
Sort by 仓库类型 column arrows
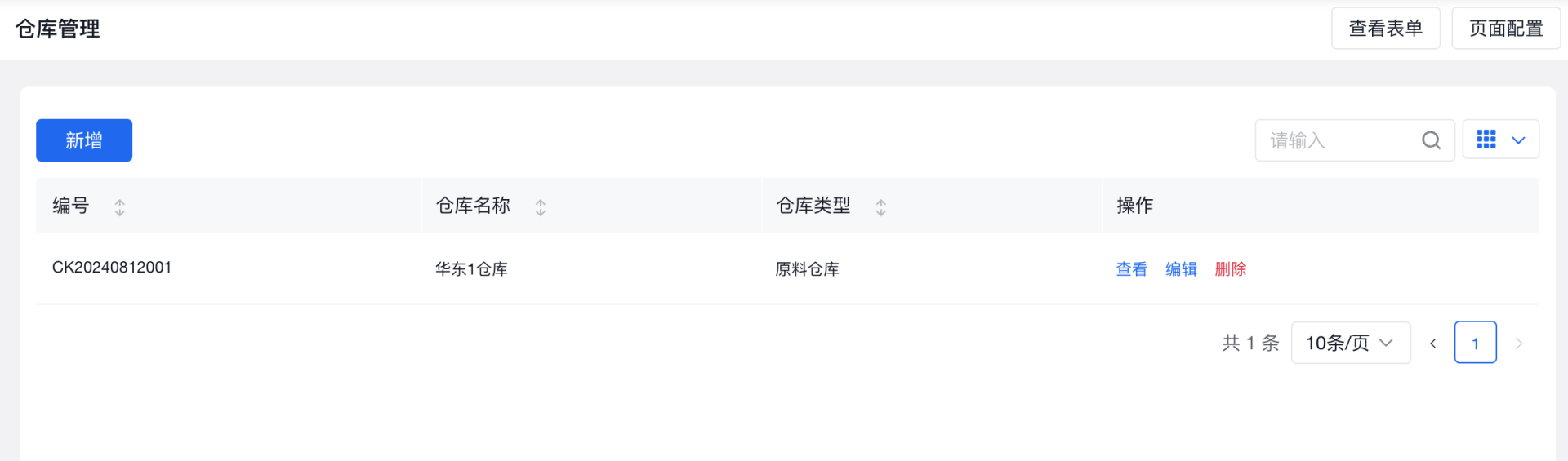click(880, 207)
